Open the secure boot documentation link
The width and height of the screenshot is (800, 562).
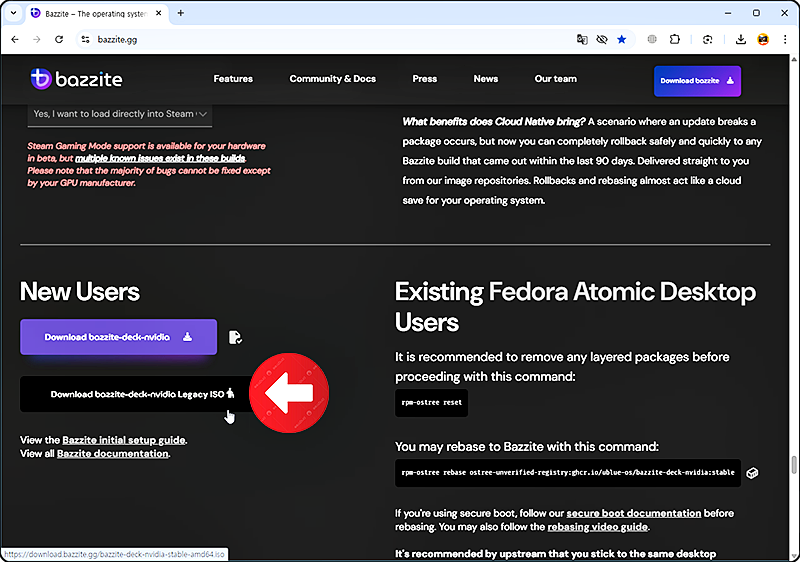[x=634, y=513]
